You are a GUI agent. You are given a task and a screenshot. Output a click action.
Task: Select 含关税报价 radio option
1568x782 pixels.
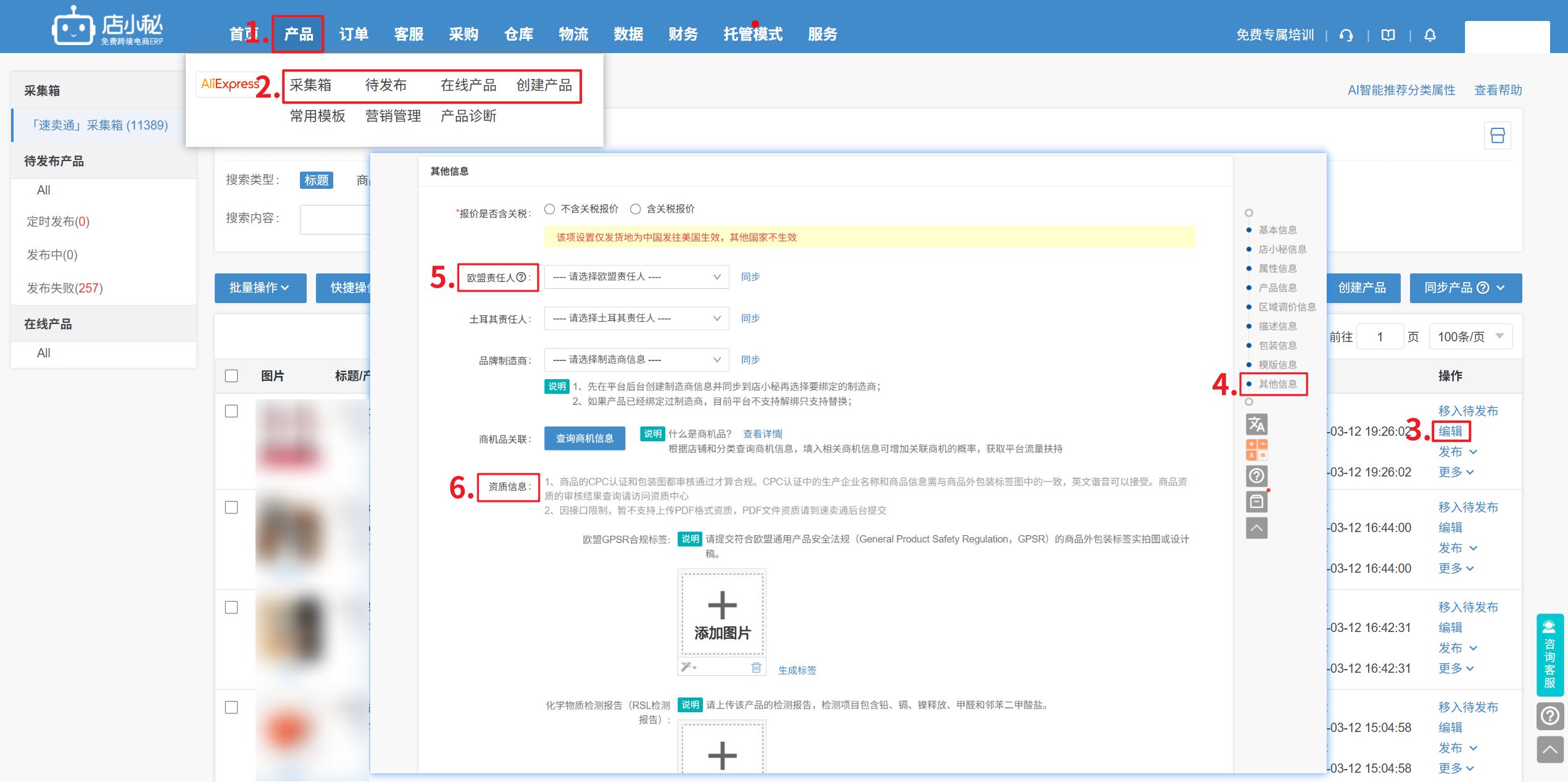point(636,209)
